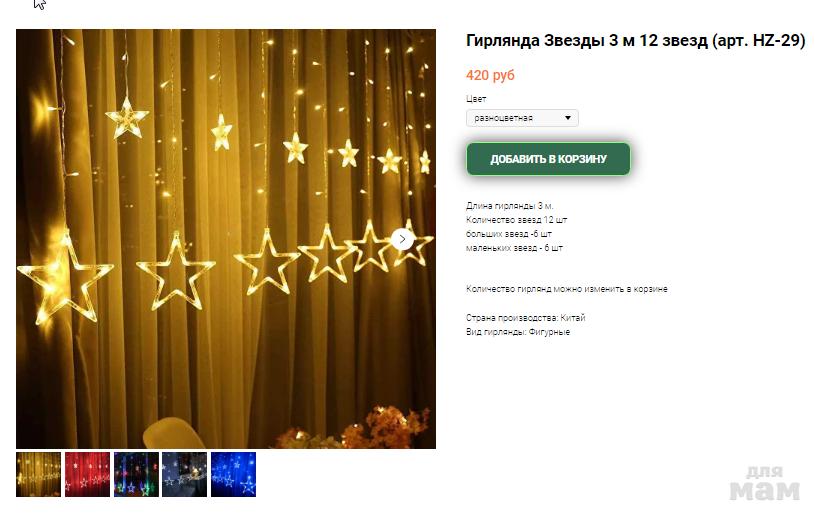Select the white stars garland thumbnail
Screen dimensions: 815x515
click(185, 474)
